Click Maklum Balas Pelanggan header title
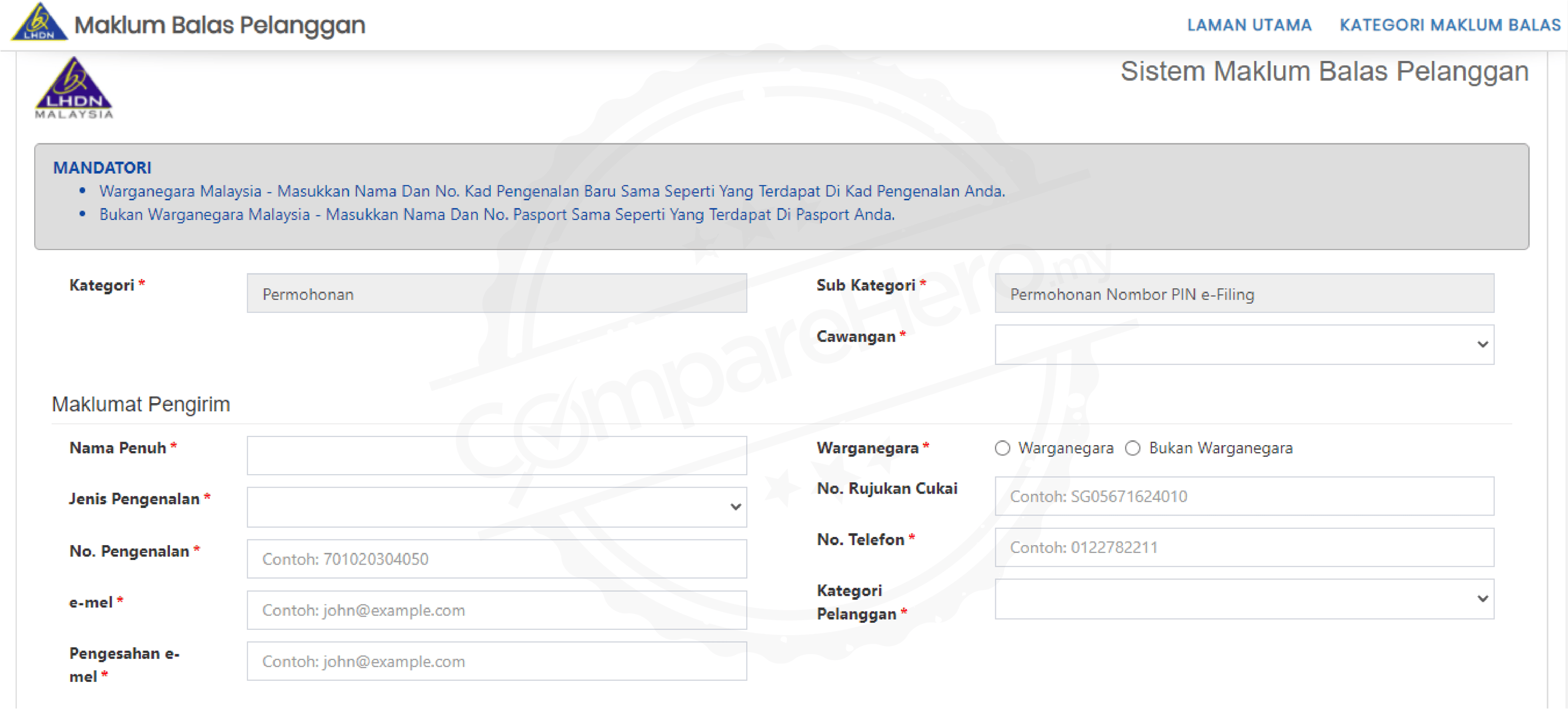 tap(220, 25)
